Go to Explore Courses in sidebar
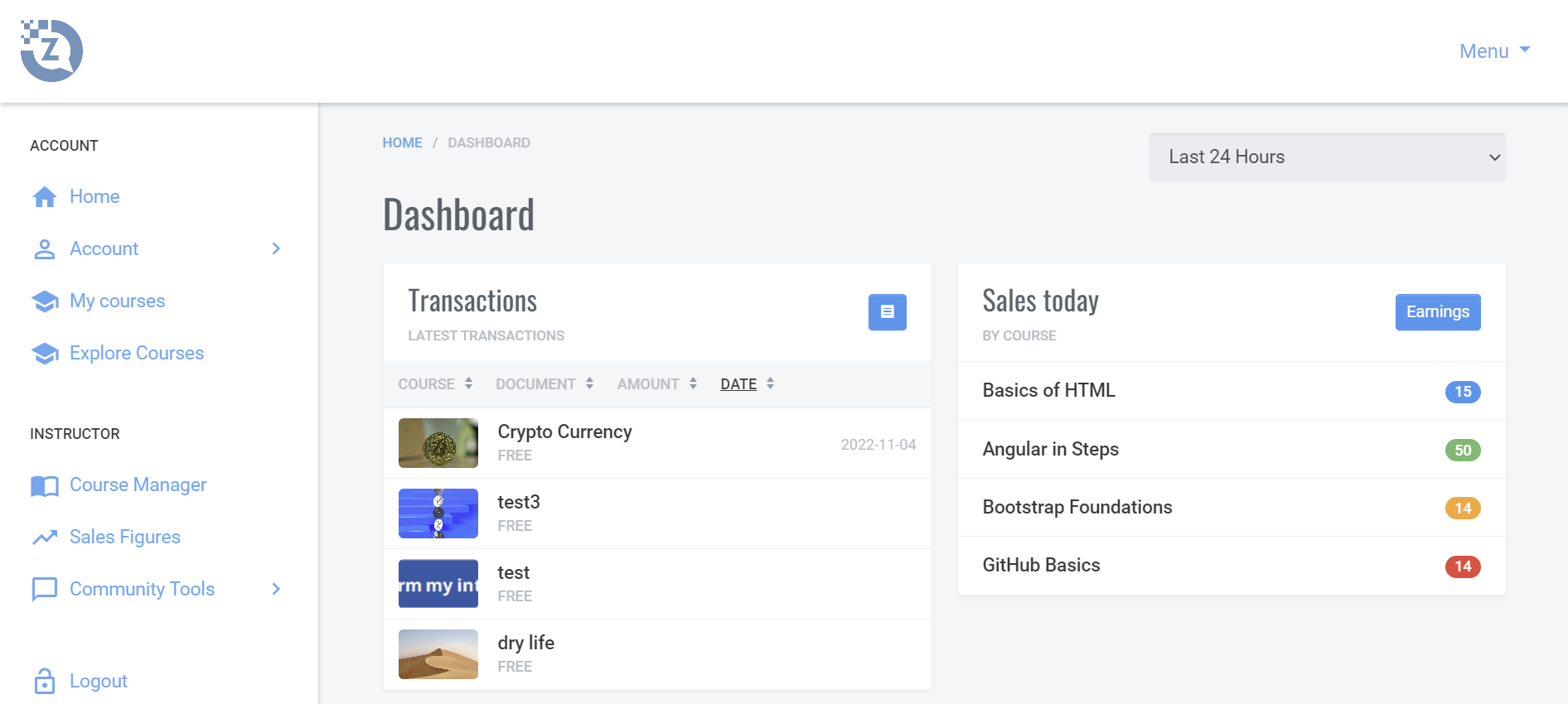1568x704 pixels. coord(136,353)
